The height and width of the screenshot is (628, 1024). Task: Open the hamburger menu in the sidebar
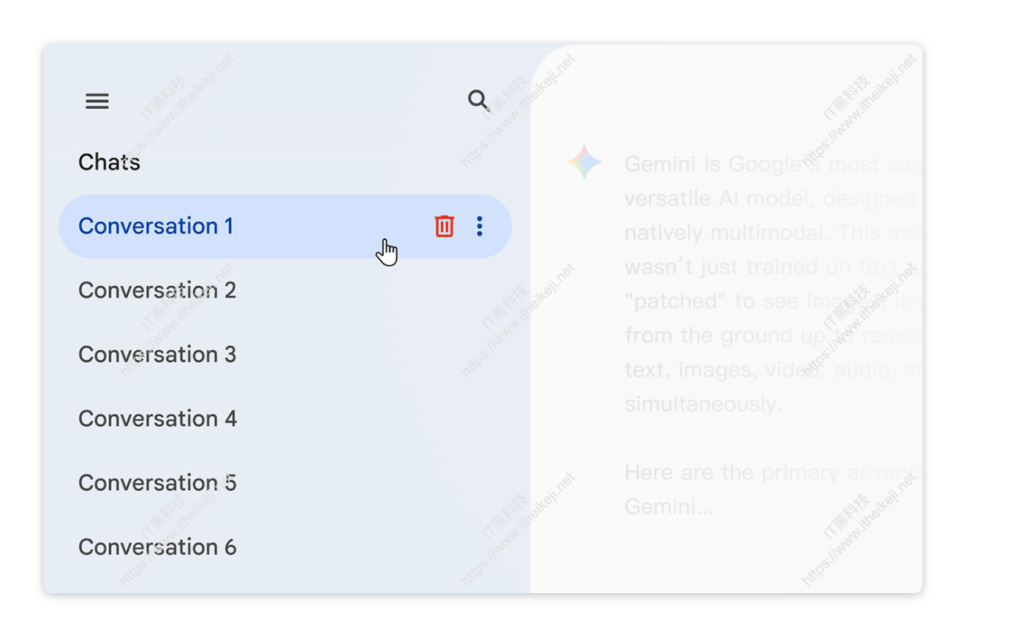[x=97, y=101]
